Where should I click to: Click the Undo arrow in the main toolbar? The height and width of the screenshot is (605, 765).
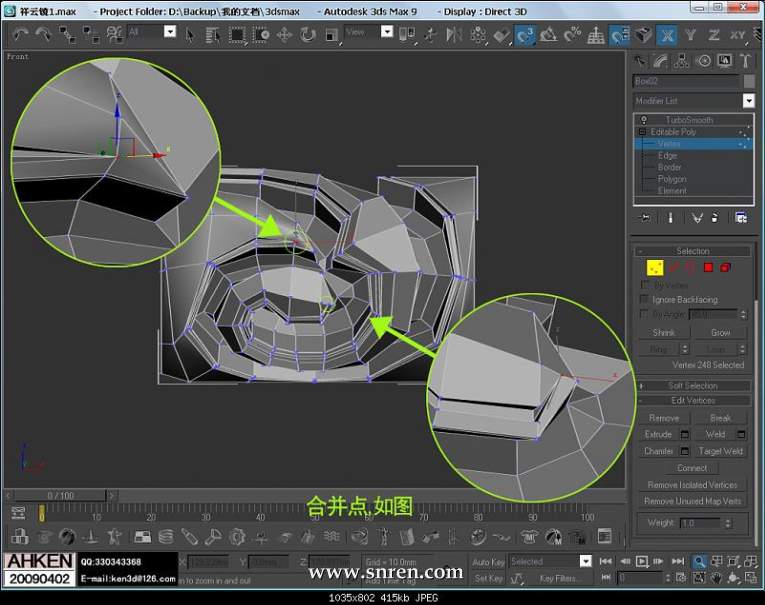coord(19,34)
